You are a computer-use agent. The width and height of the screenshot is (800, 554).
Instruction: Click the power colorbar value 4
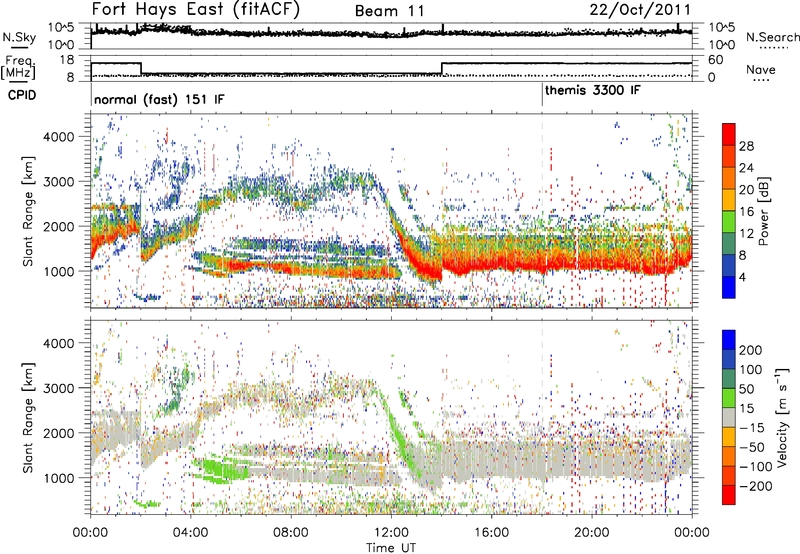(742, 277)
